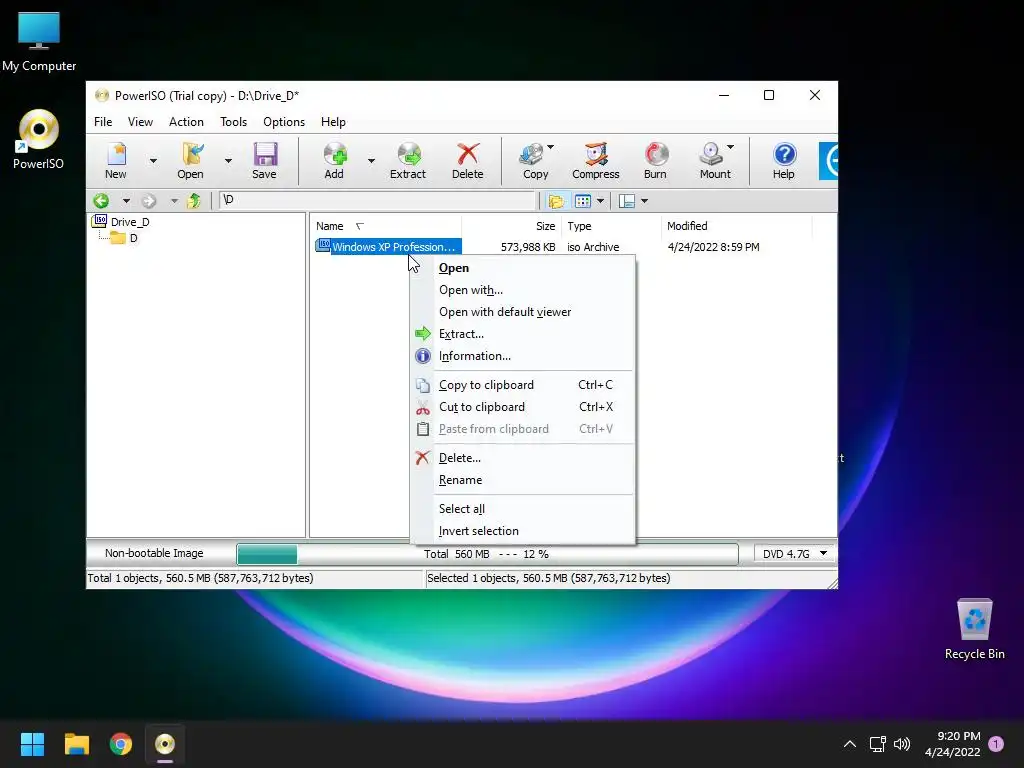The height and width of the screenshot is (768, 1024).
Task: Open view mode dropdown arrow
Action: point(600,201)
